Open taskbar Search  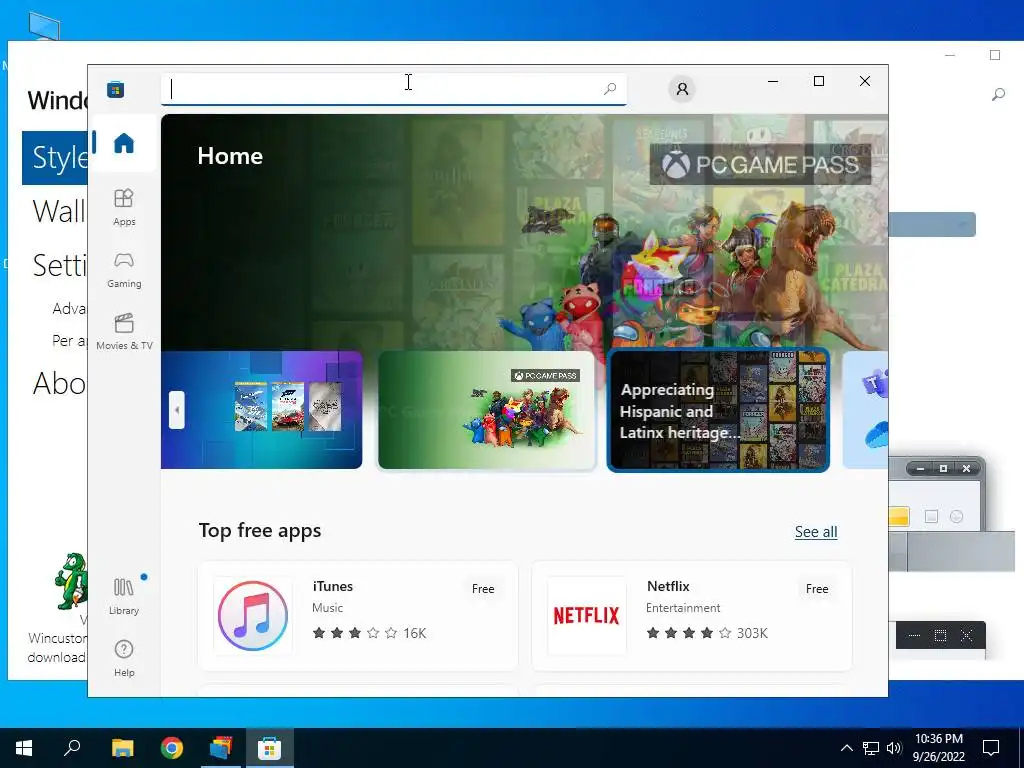coord(72,748)
